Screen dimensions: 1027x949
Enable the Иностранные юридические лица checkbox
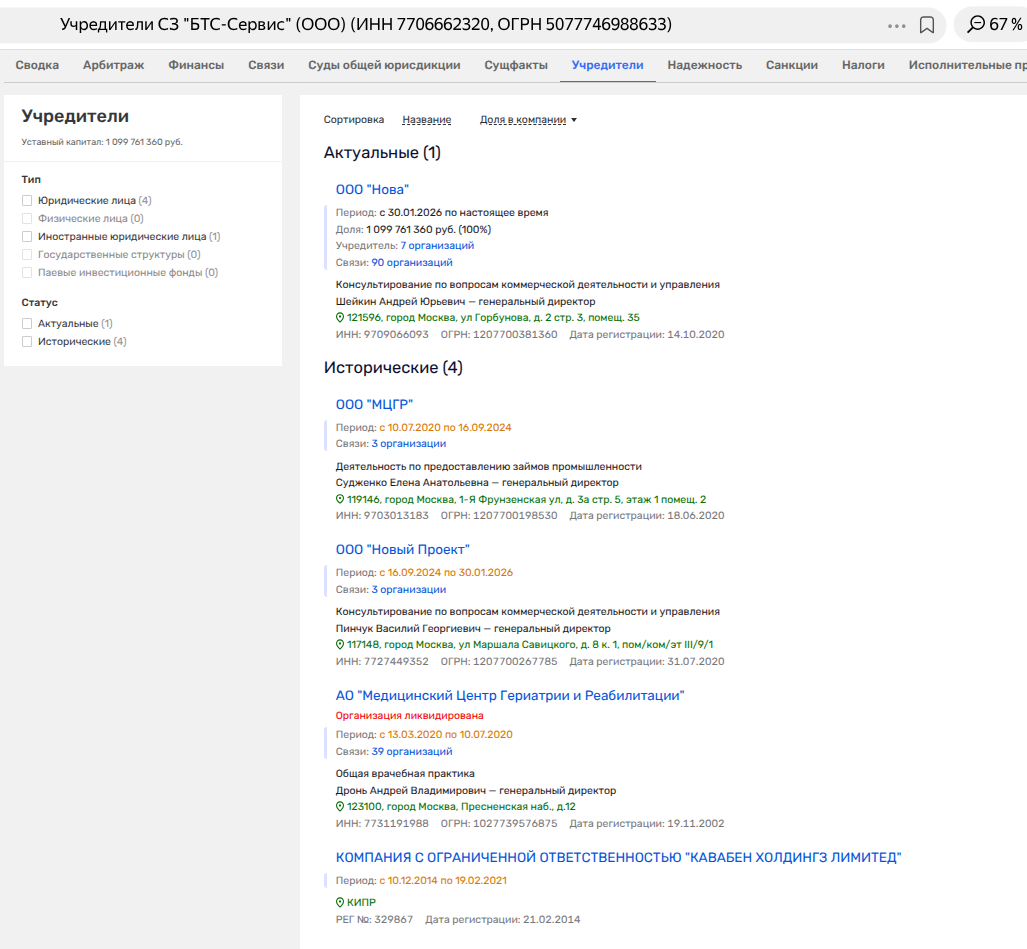[x=28, y=237]
